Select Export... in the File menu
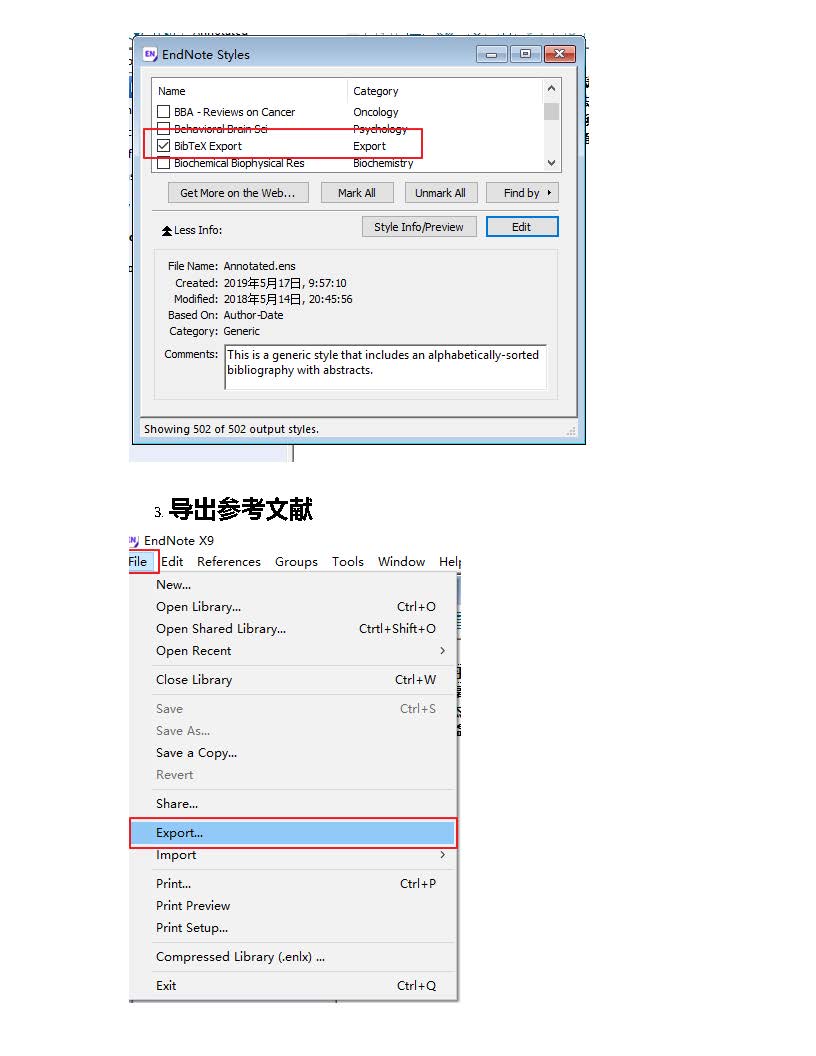This screenshot has height=1056, width=816. (293, 833)
